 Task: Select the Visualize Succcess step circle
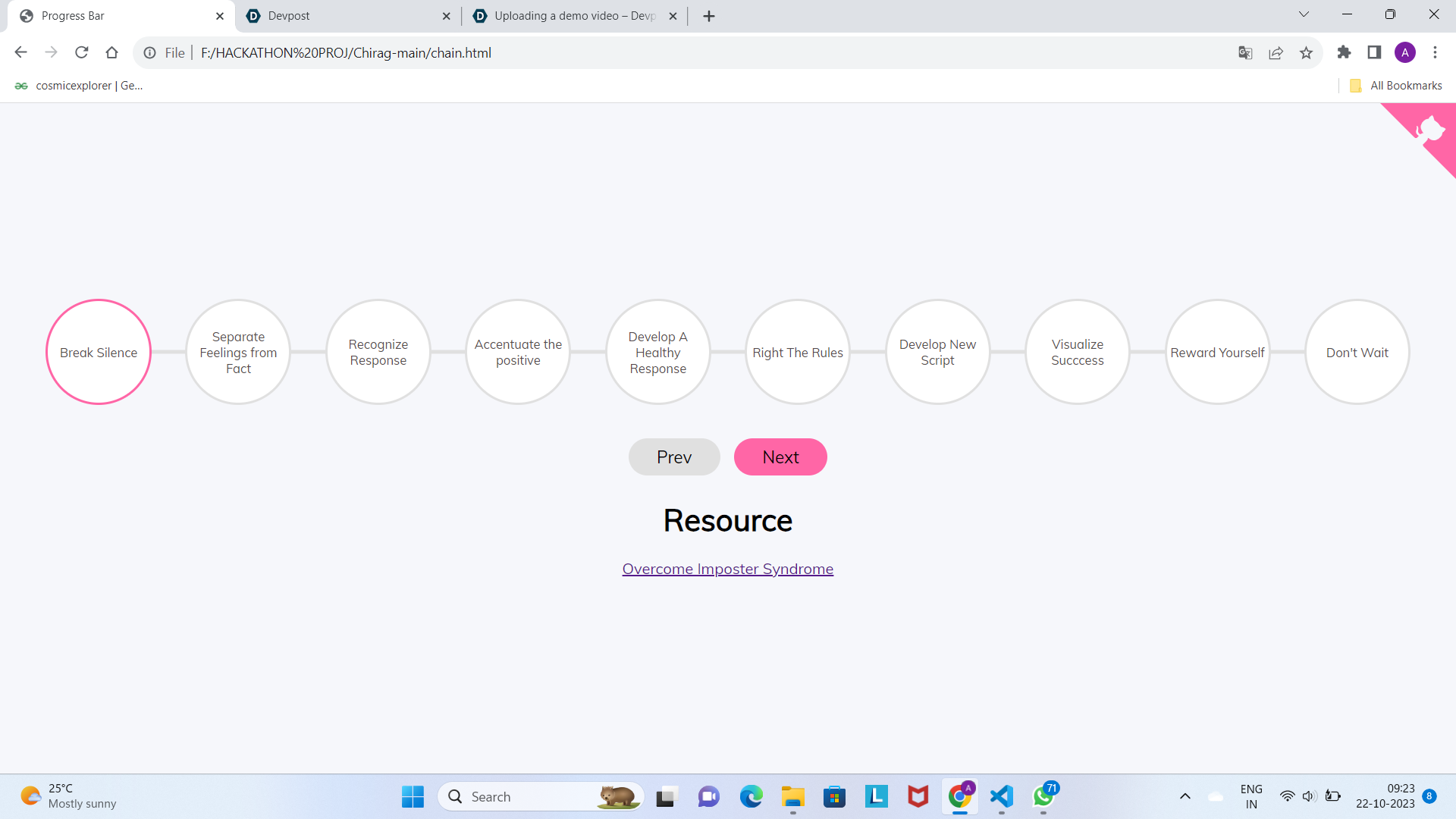pyautogui.click(x=1077, y=353)
